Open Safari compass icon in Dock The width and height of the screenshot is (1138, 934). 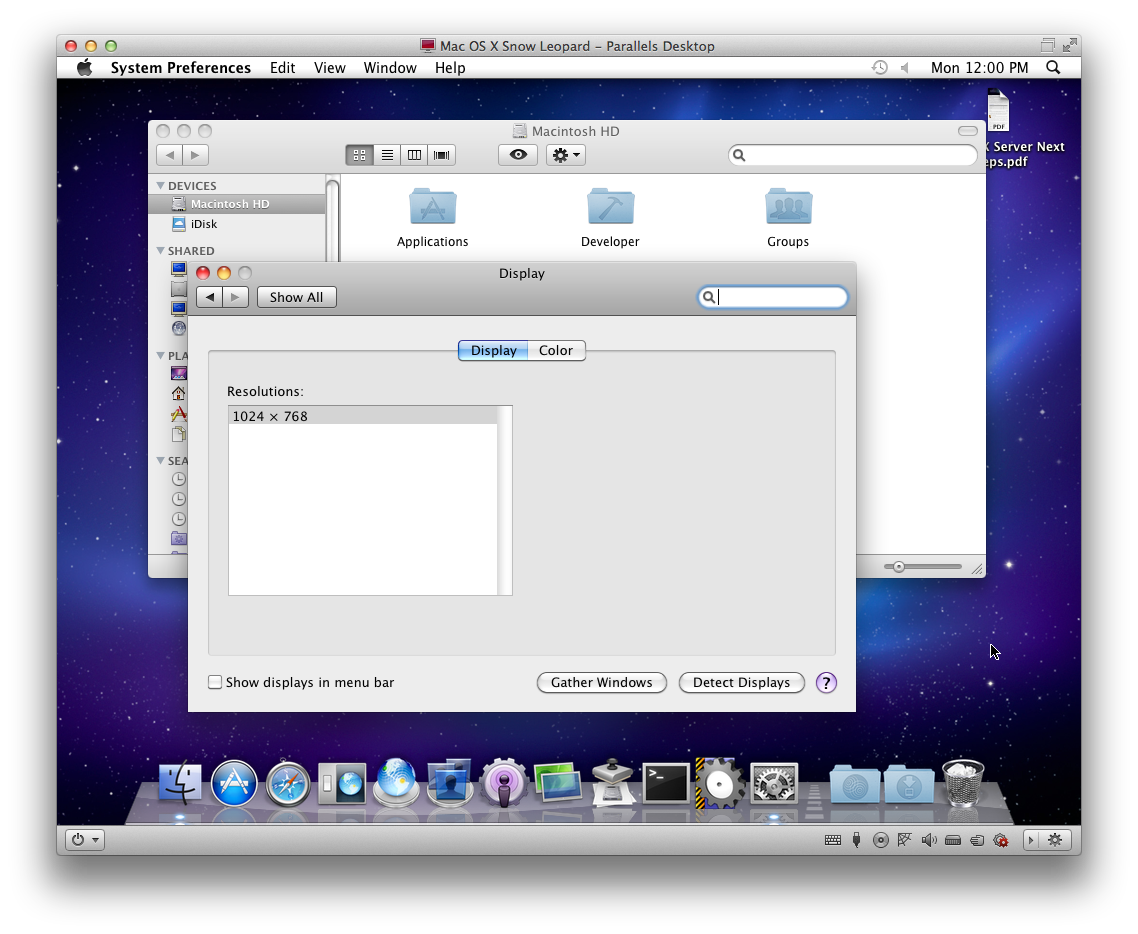[287, 784]
